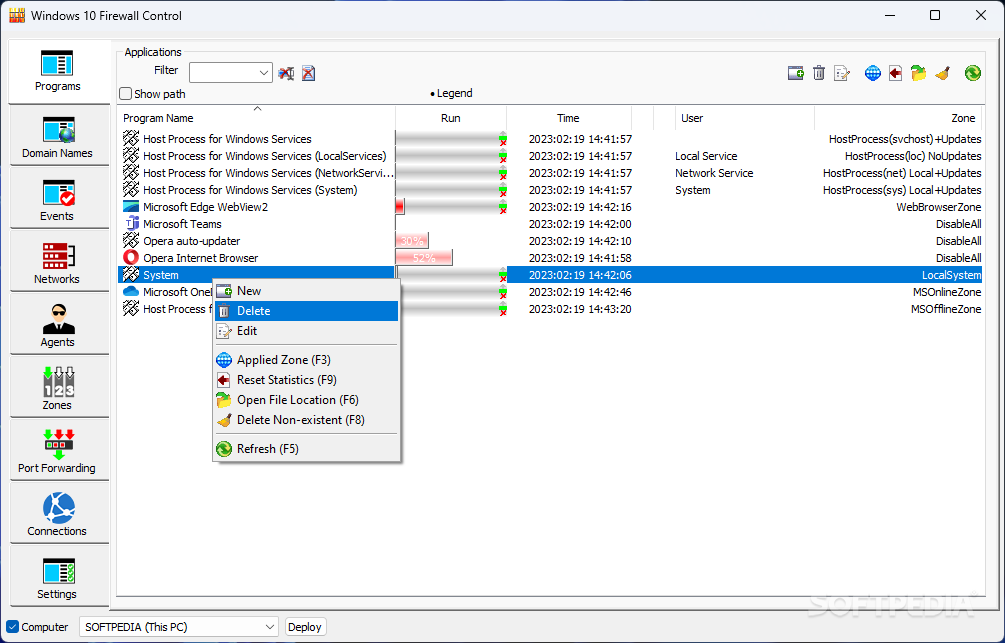
Task: Choose Applied Zone (F3) in context menu
Action: coord(306,360)
